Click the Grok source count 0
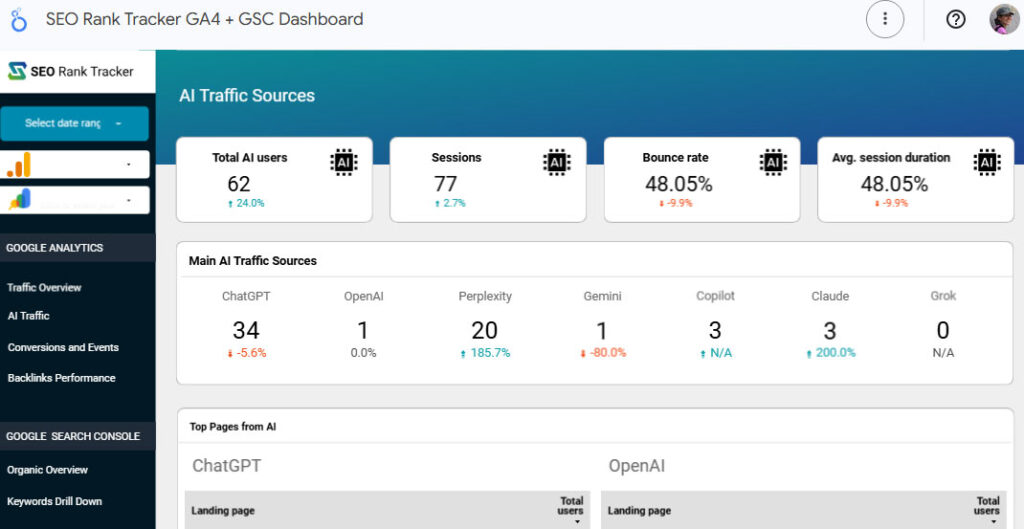The width and height of the screenshot is (1024, 529). [943, 330]
